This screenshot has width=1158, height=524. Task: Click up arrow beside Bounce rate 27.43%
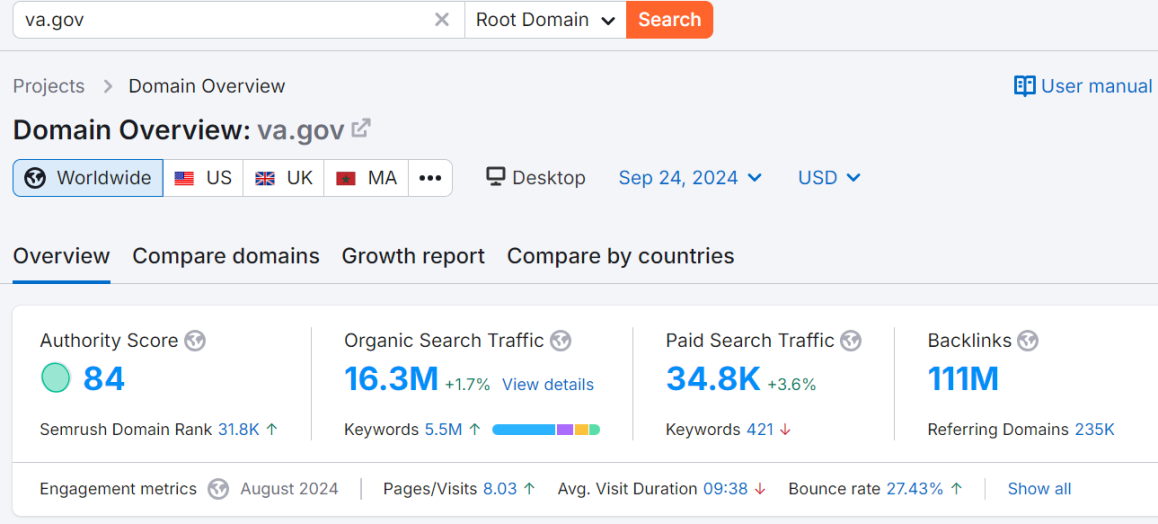[x=956, y=489]
